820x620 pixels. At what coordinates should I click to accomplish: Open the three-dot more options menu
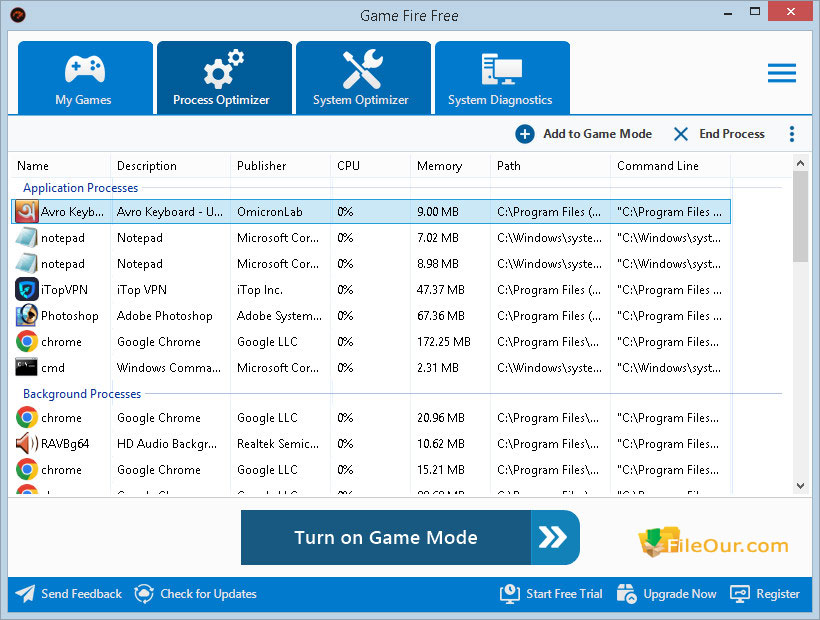click(792, 134)
